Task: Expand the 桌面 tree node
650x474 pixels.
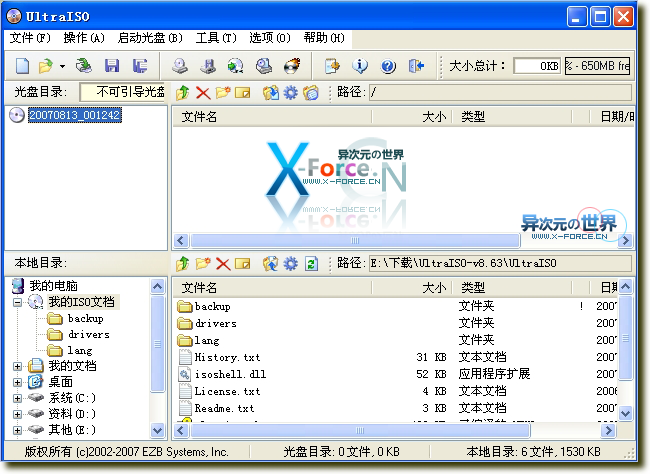Action: [17, 382]
